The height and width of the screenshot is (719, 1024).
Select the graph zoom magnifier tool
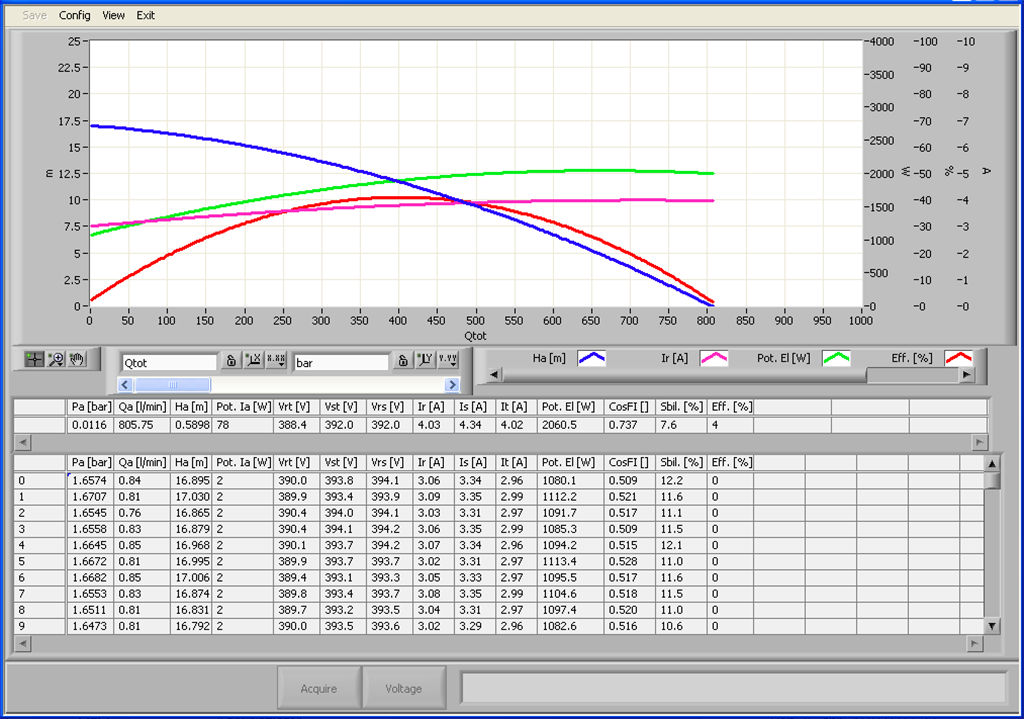click(56, 360)
